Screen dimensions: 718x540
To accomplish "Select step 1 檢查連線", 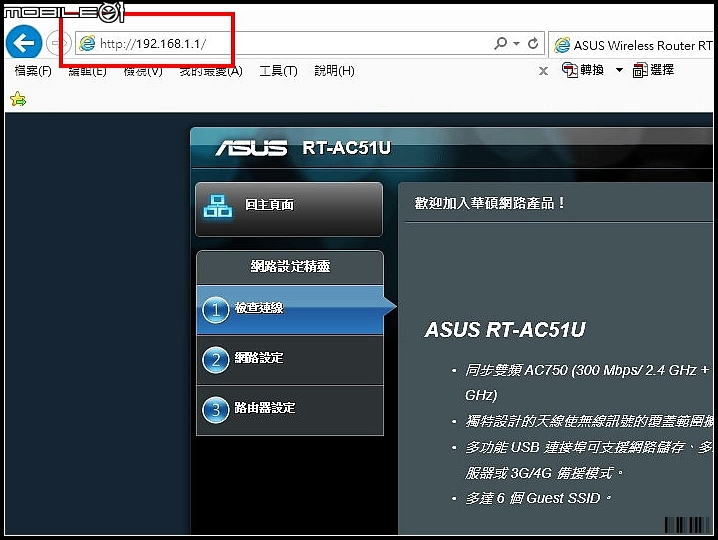I will pos(290,310).
